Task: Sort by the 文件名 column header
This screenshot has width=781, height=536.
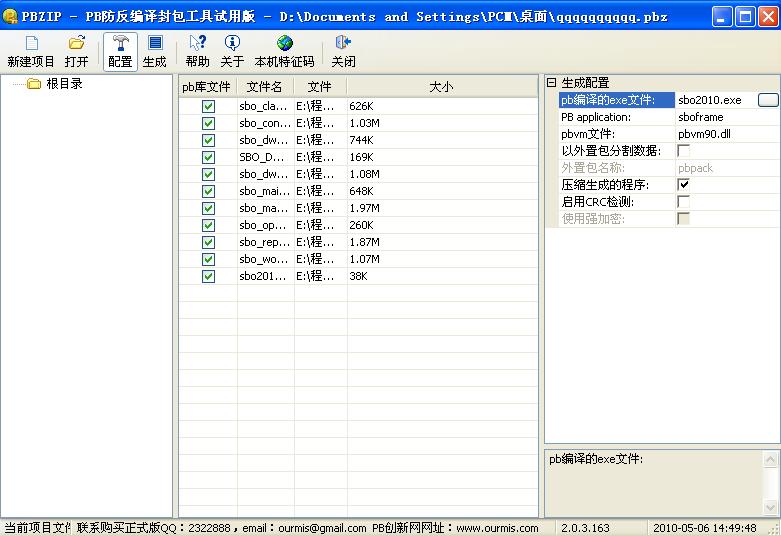Action: click(x=265, y=87)
